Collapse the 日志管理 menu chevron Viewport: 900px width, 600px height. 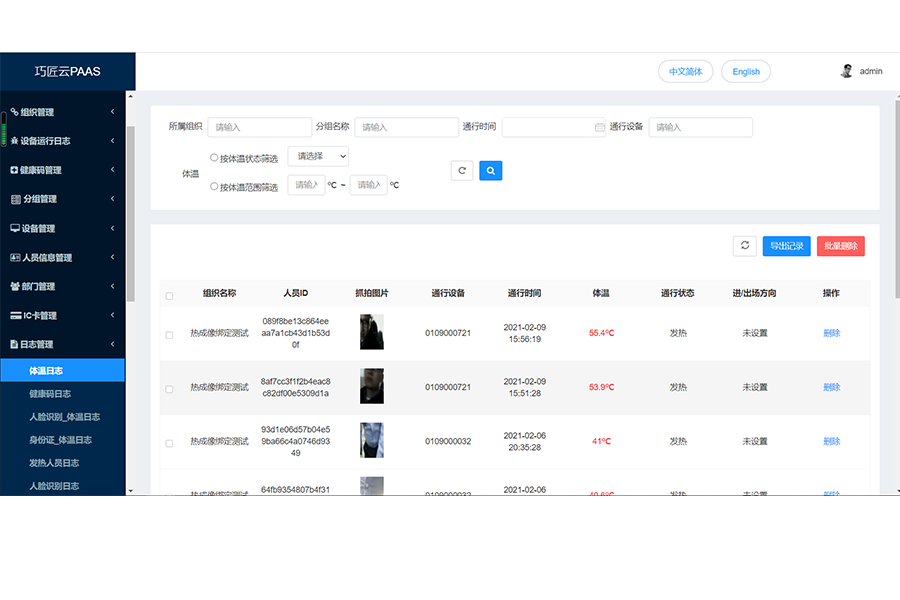pyautogui.click(x=112, y=344)
